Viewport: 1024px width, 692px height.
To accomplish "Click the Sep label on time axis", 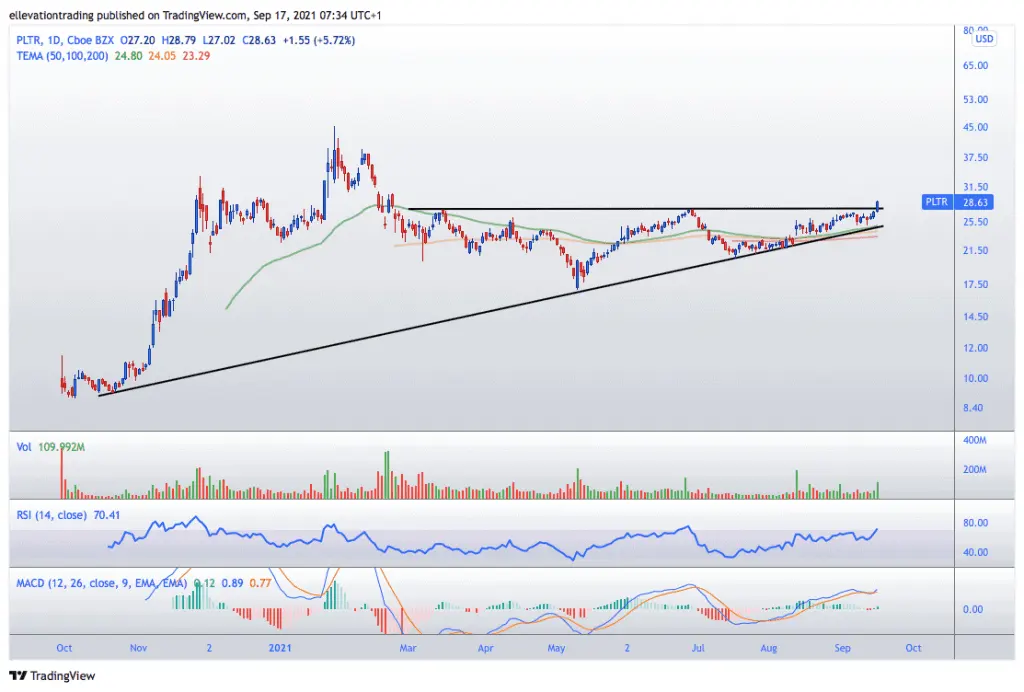I will click(842, 648).
